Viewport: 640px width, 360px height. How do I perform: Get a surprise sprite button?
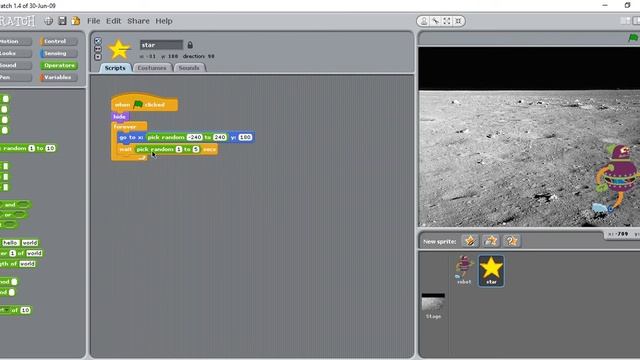tap(512, 241)
